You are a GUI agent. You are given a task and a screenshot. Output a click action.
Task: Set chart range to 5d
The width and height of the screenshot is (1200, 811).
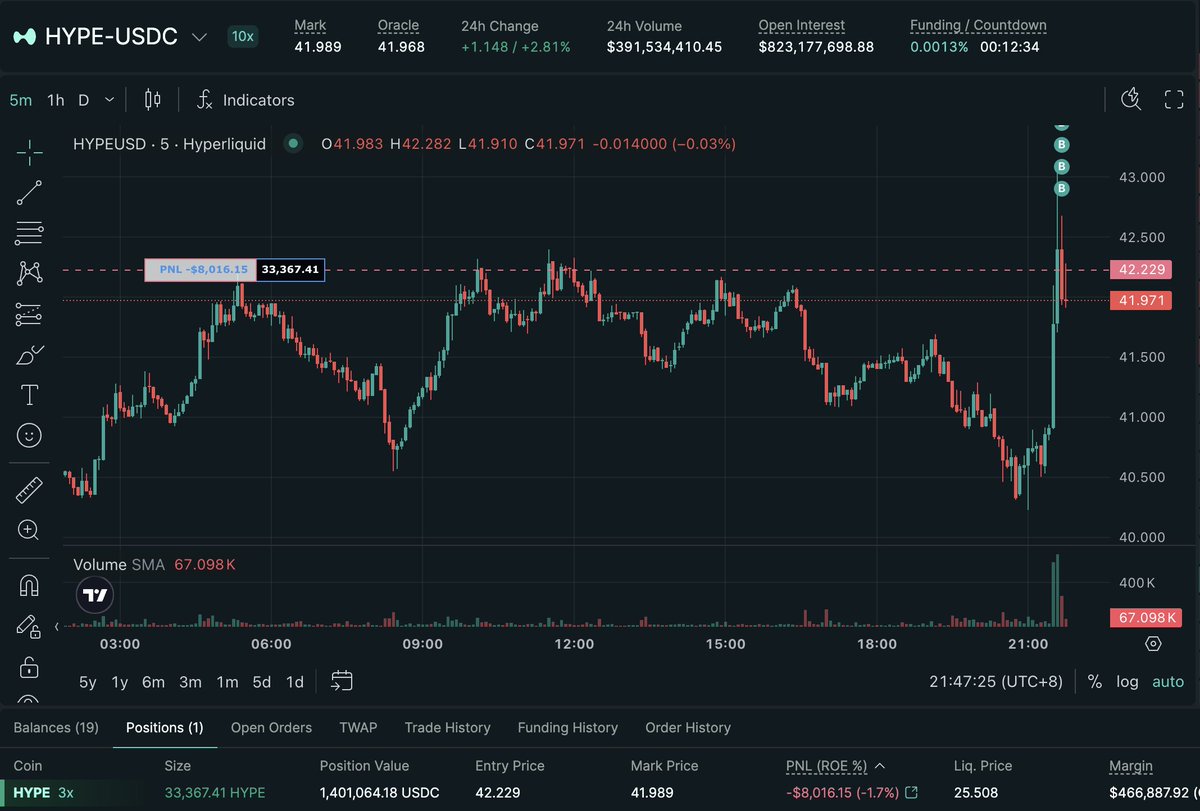pos(261,682)
